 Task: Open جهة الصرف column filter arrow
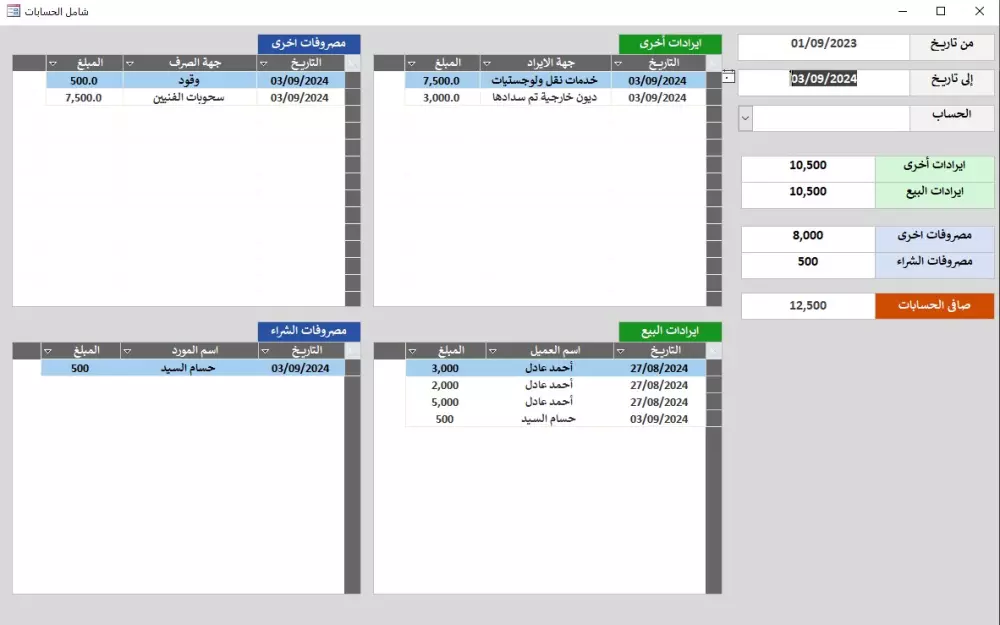click(129, 63)
